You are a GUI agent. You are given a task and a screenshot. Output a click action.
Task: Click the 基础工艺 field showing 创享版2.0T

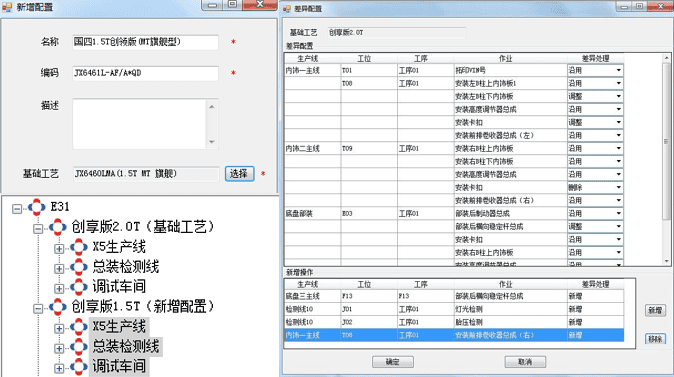(x=397, y=33)
